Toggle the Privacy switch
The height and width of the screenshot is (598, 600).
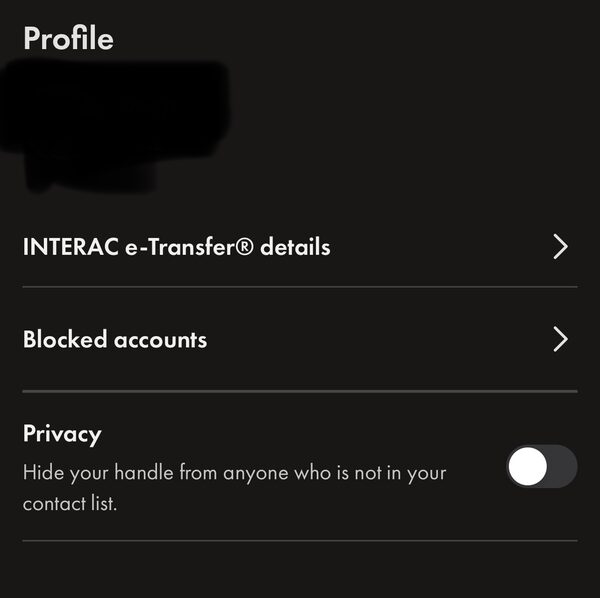pos(541,466)
